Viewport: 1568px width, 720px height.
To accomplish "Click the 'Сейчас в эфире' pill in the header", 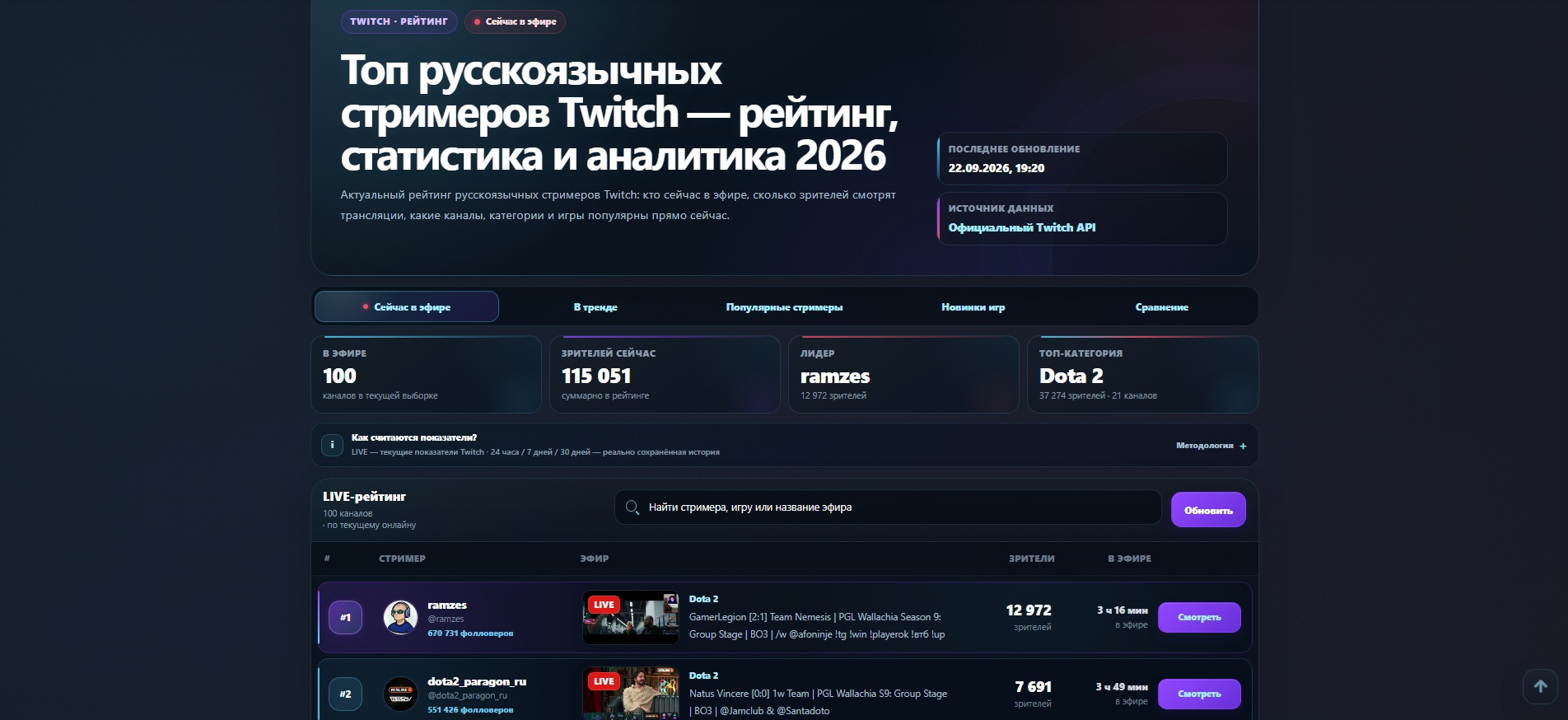I will (x=515, y=21).
